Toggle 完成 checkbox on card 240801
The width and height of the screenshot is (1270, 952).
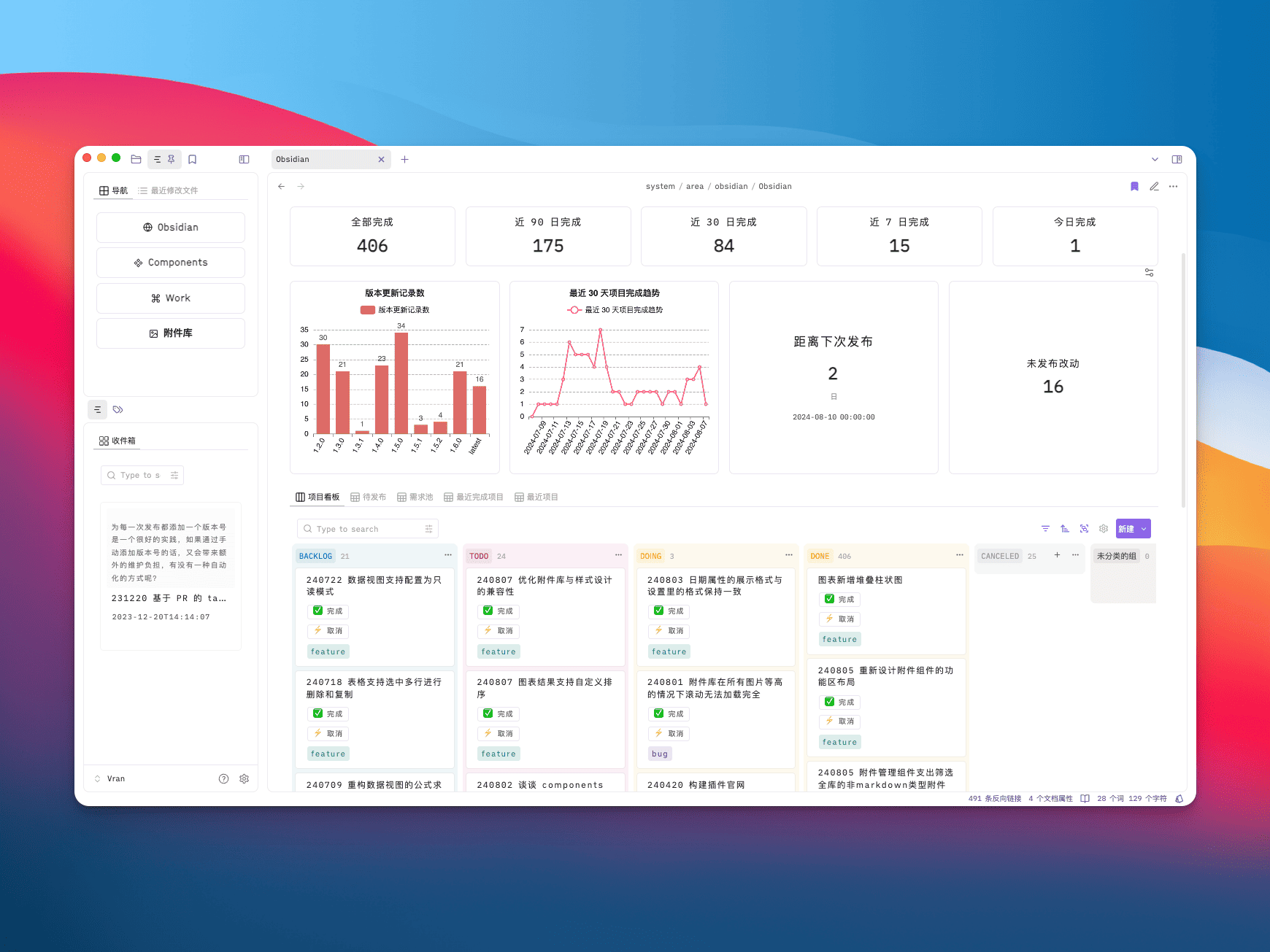pyautogui.click(x=658, y=713)
